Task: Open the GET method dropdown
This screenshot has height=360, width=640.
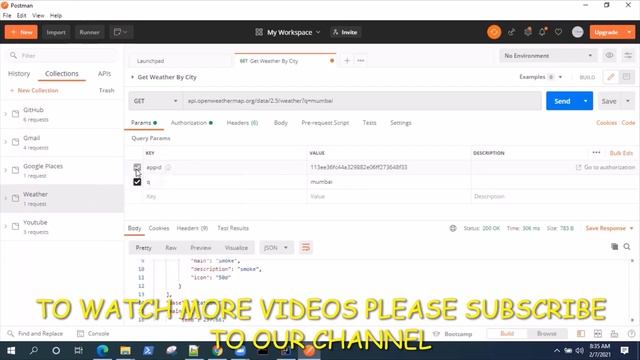Action: (155, 101)
